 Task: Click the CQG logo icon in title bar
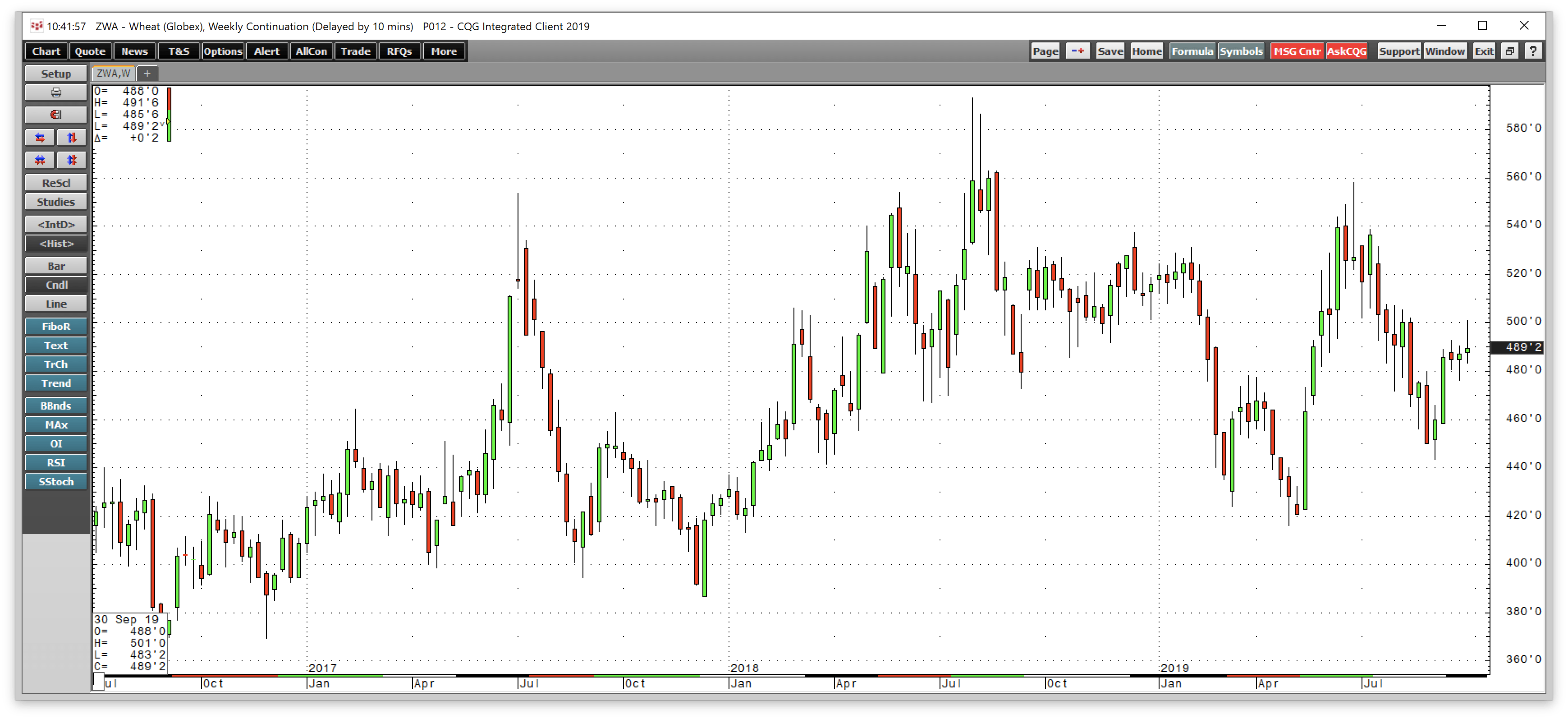[38, 26]
